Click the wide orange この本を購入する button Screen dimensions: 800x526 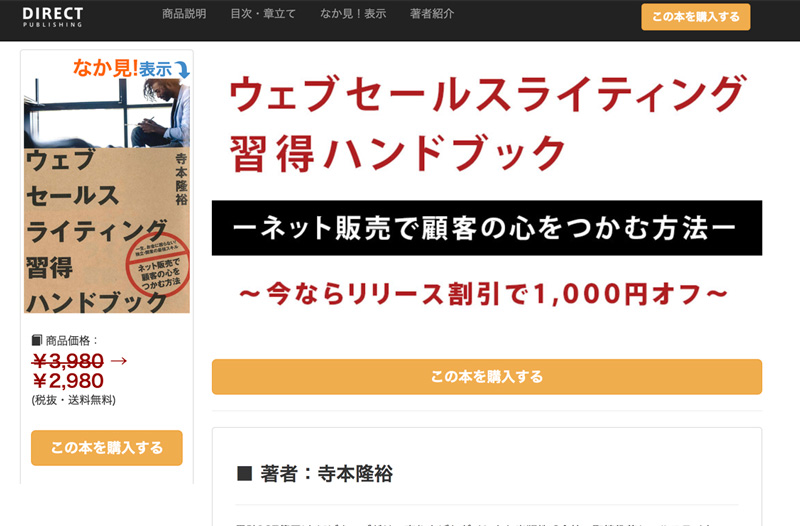click(x=487, y=377)
